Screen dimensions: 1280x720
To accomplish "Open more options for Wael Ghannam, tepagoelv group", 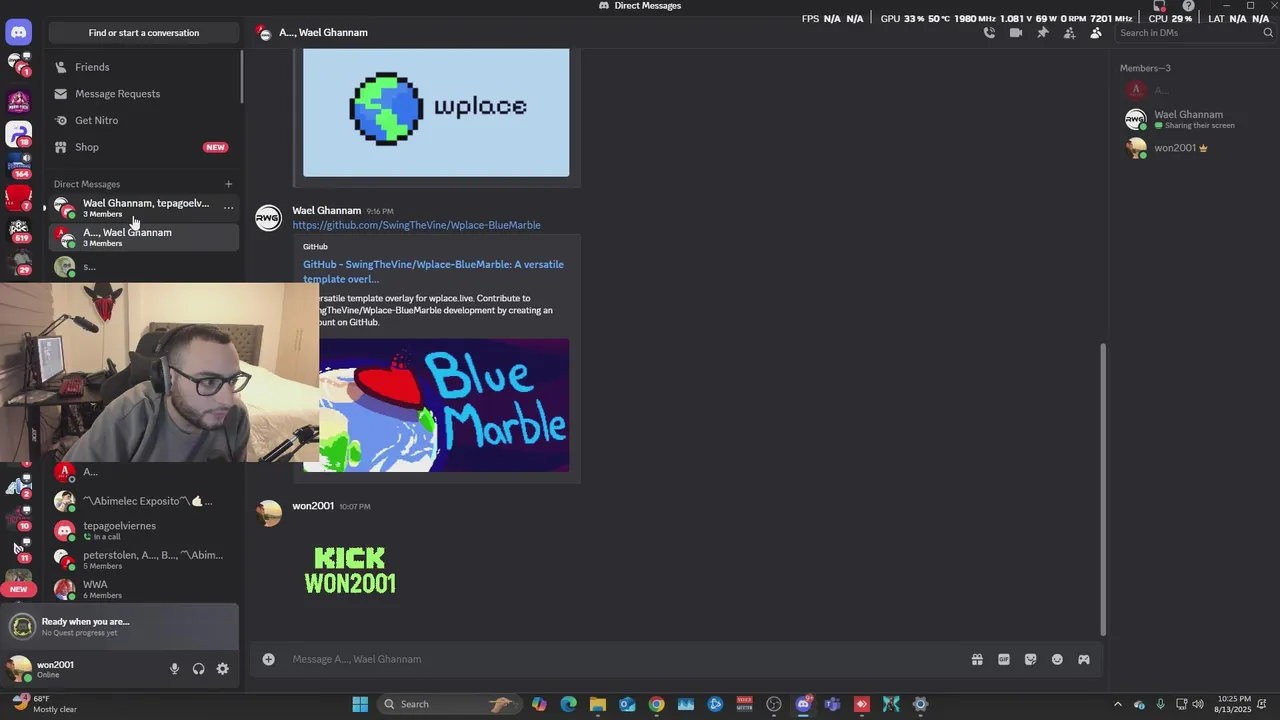I will click(228, 208).
